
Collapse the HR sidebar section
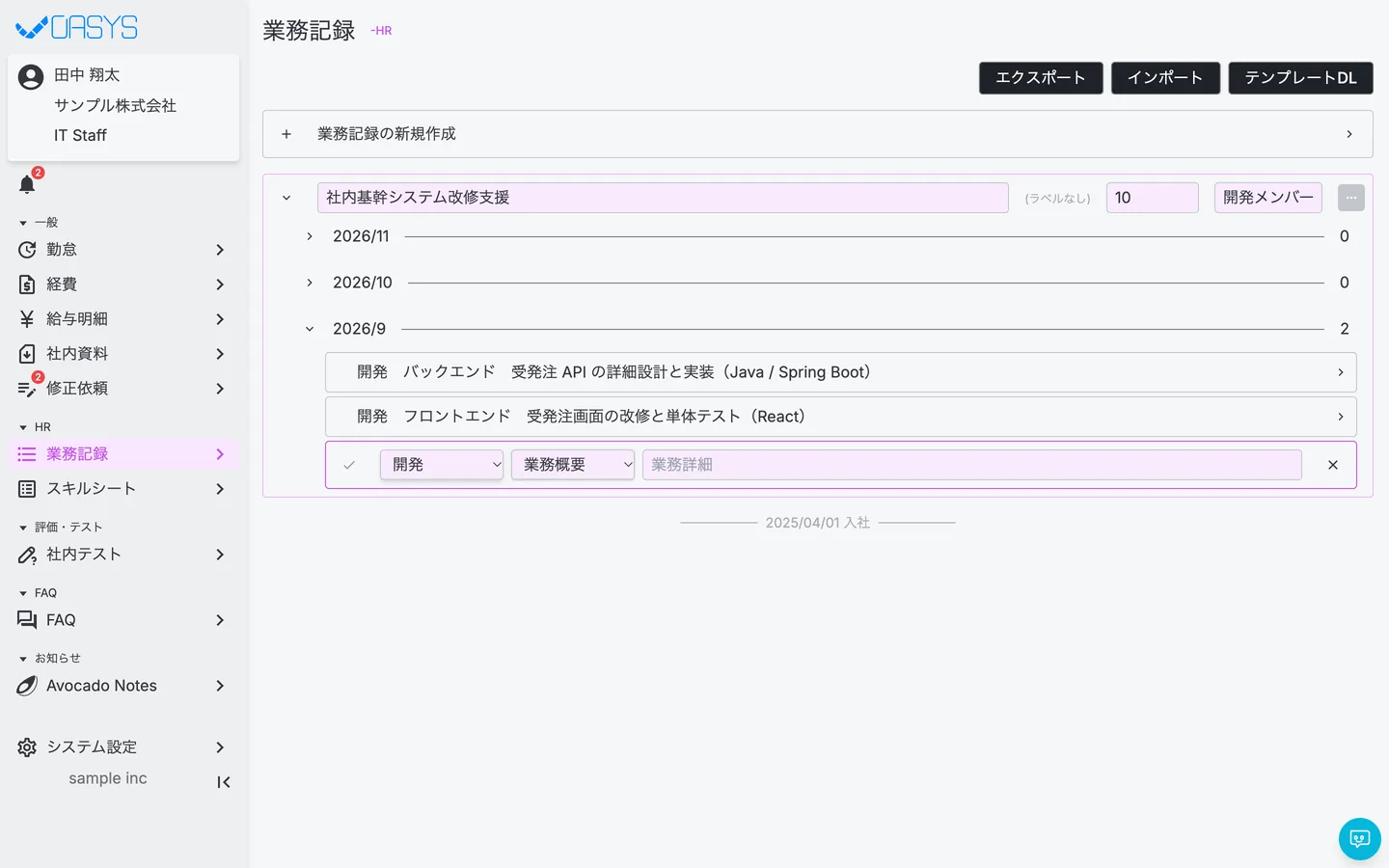point(23,427)
